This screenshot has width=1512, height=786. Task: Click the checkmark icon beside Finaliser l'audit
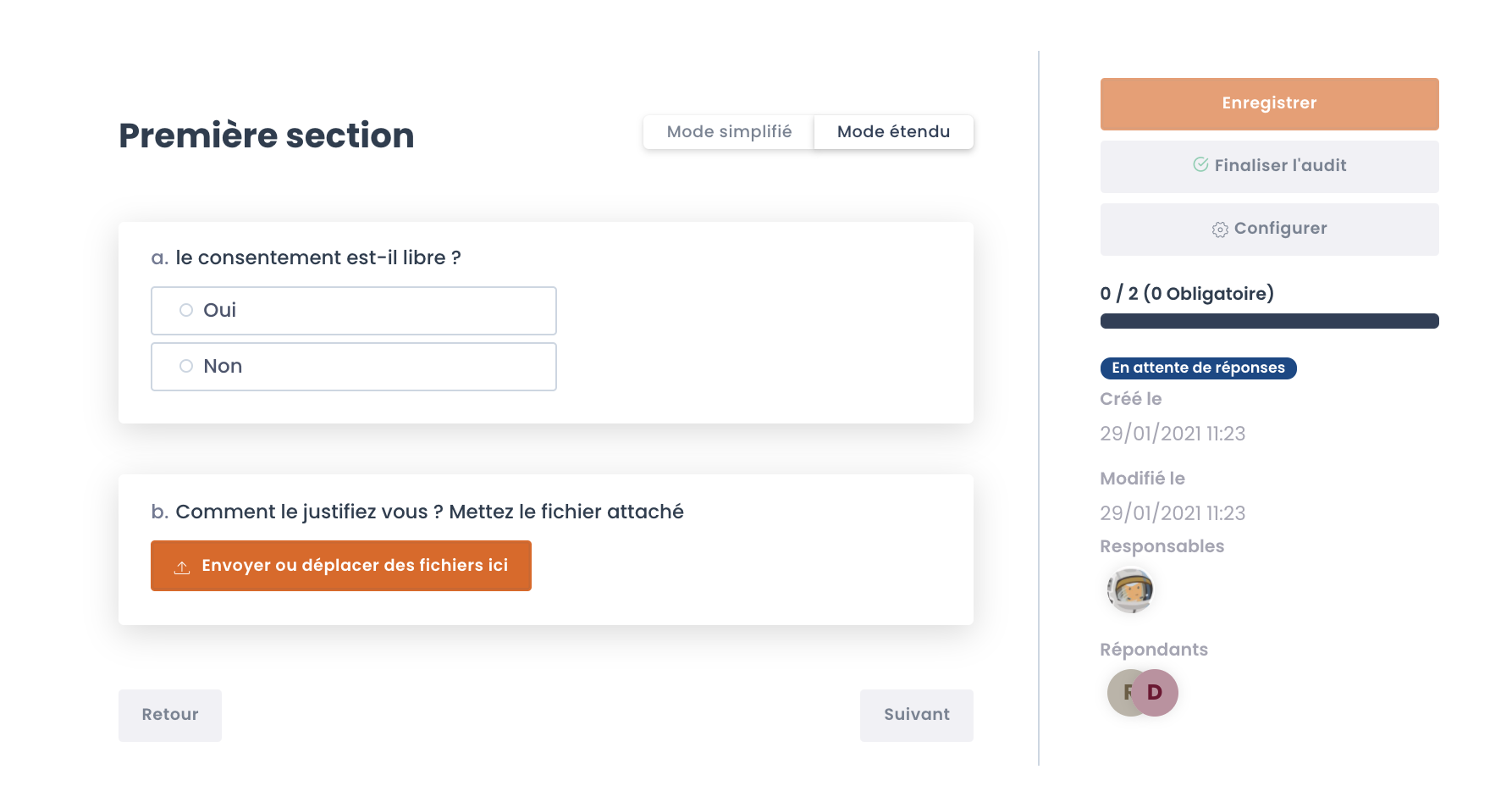tap(1200, 165)
